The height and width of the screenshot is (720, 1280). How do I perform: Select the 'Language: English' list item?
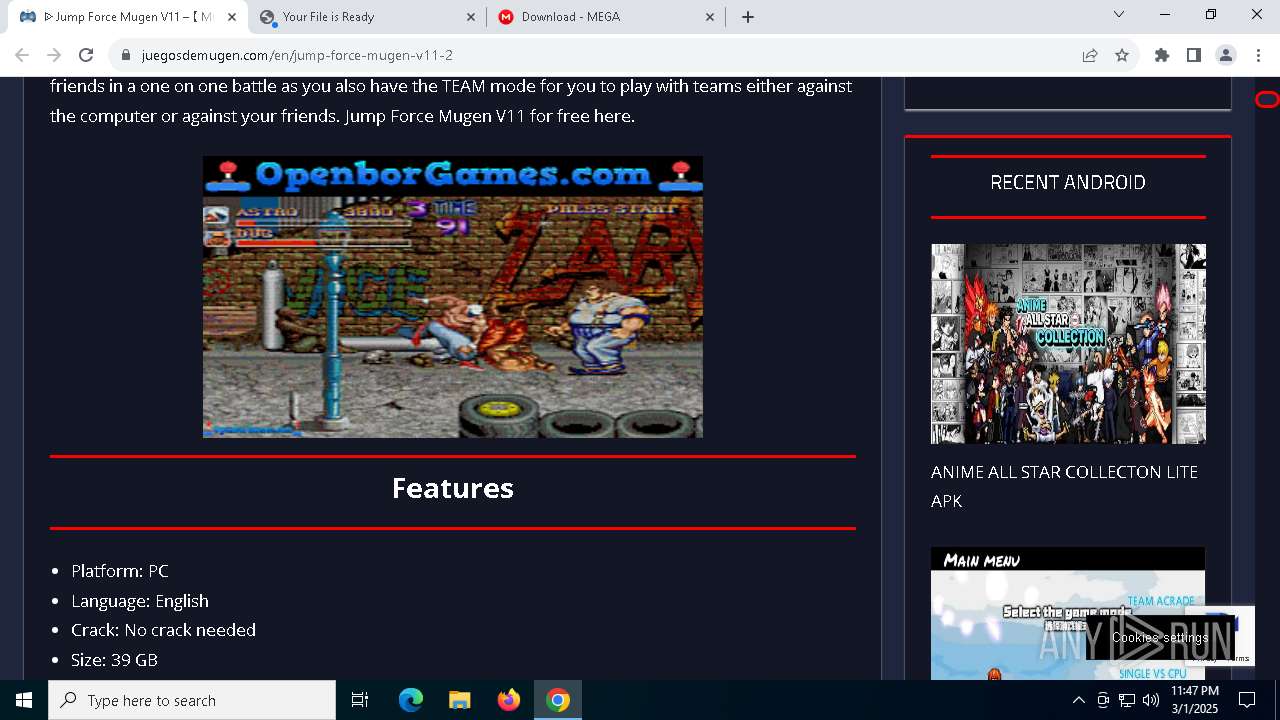(x=140, y=601)
